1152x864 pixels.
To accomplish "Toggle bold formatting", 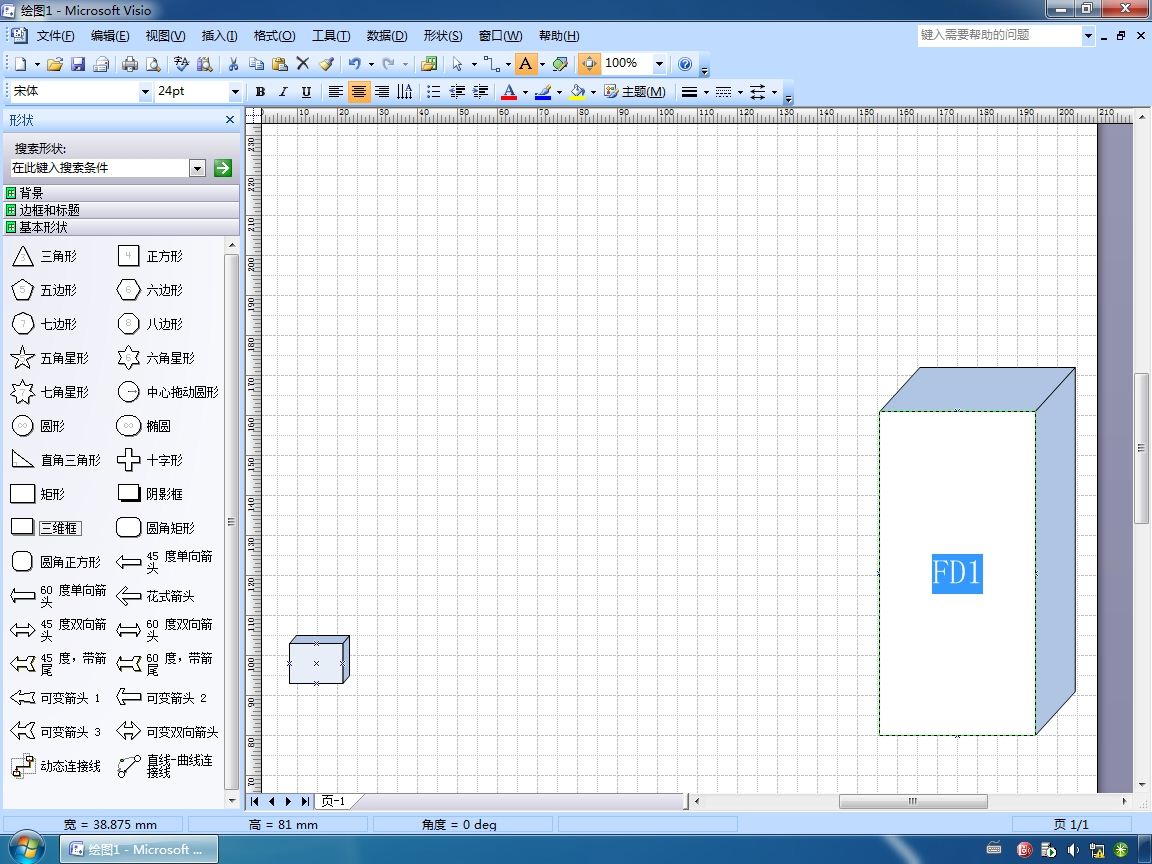I will (x=260, y=92).
